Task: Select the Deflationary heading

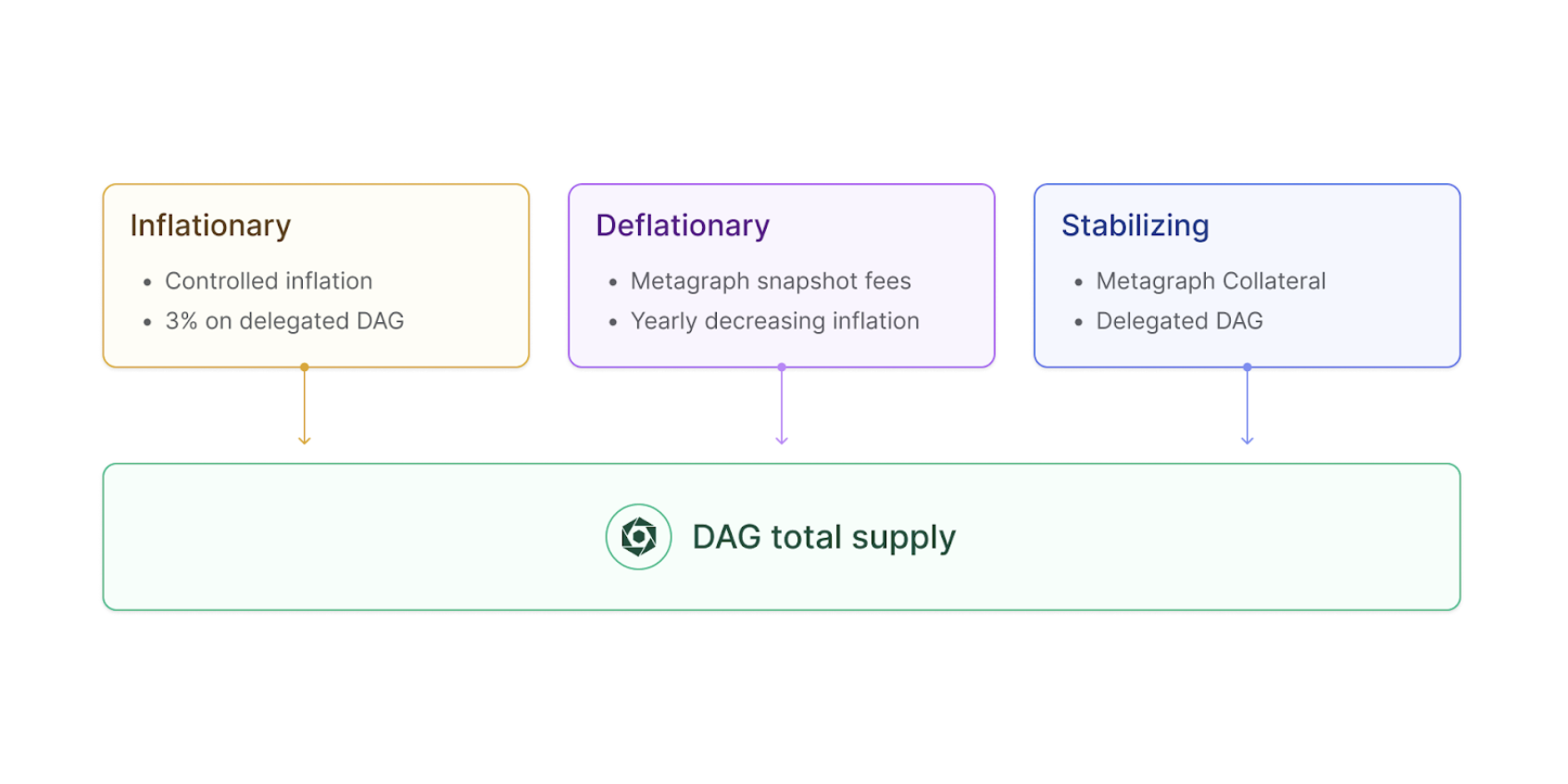Action: [x=683, y=226]
